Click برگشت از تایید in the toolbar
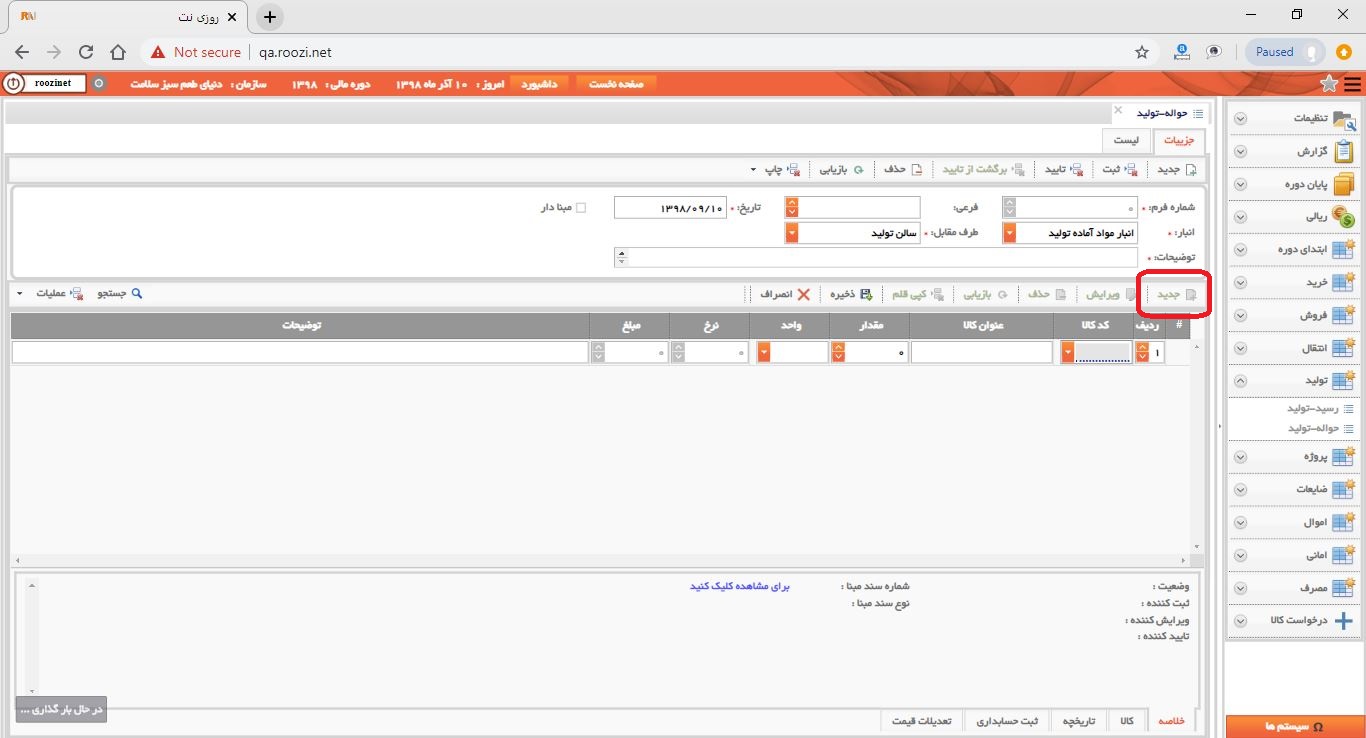 pos(983,169)
